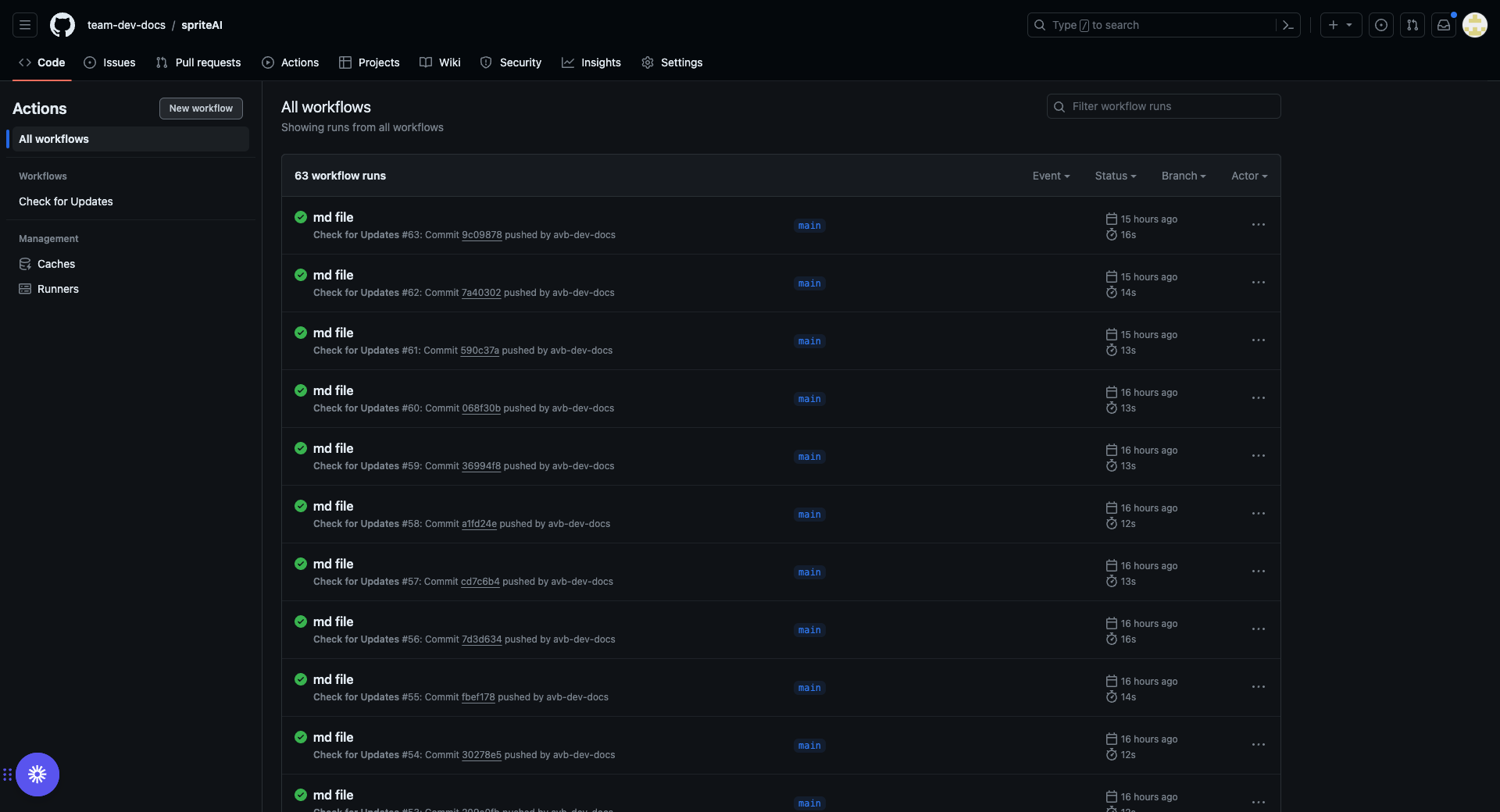Open commit 9c09878 link

(x=481, y=235)
